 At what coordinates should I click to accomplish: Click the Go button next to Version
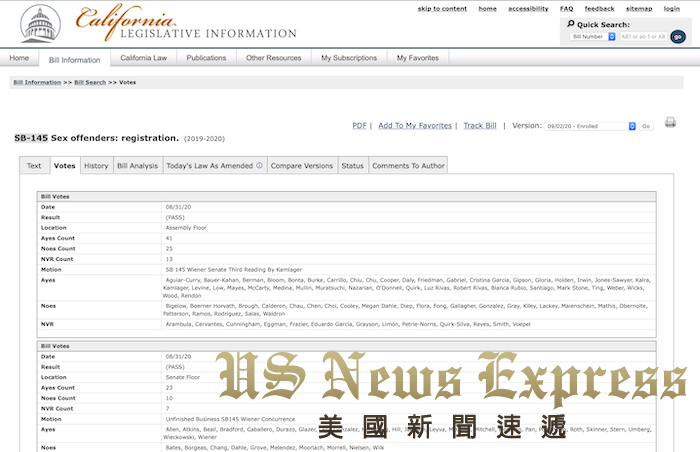(646, 126)
